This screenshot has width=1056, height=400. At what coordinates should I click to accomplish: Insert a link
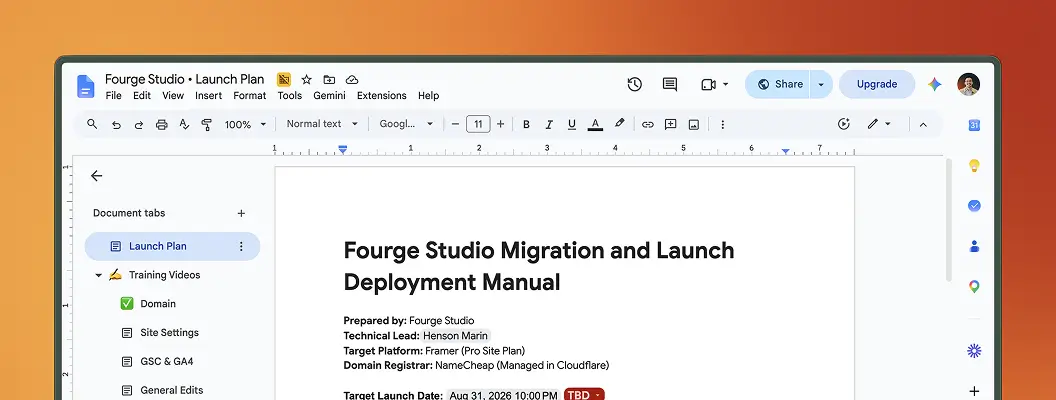(x=647, y=125)
